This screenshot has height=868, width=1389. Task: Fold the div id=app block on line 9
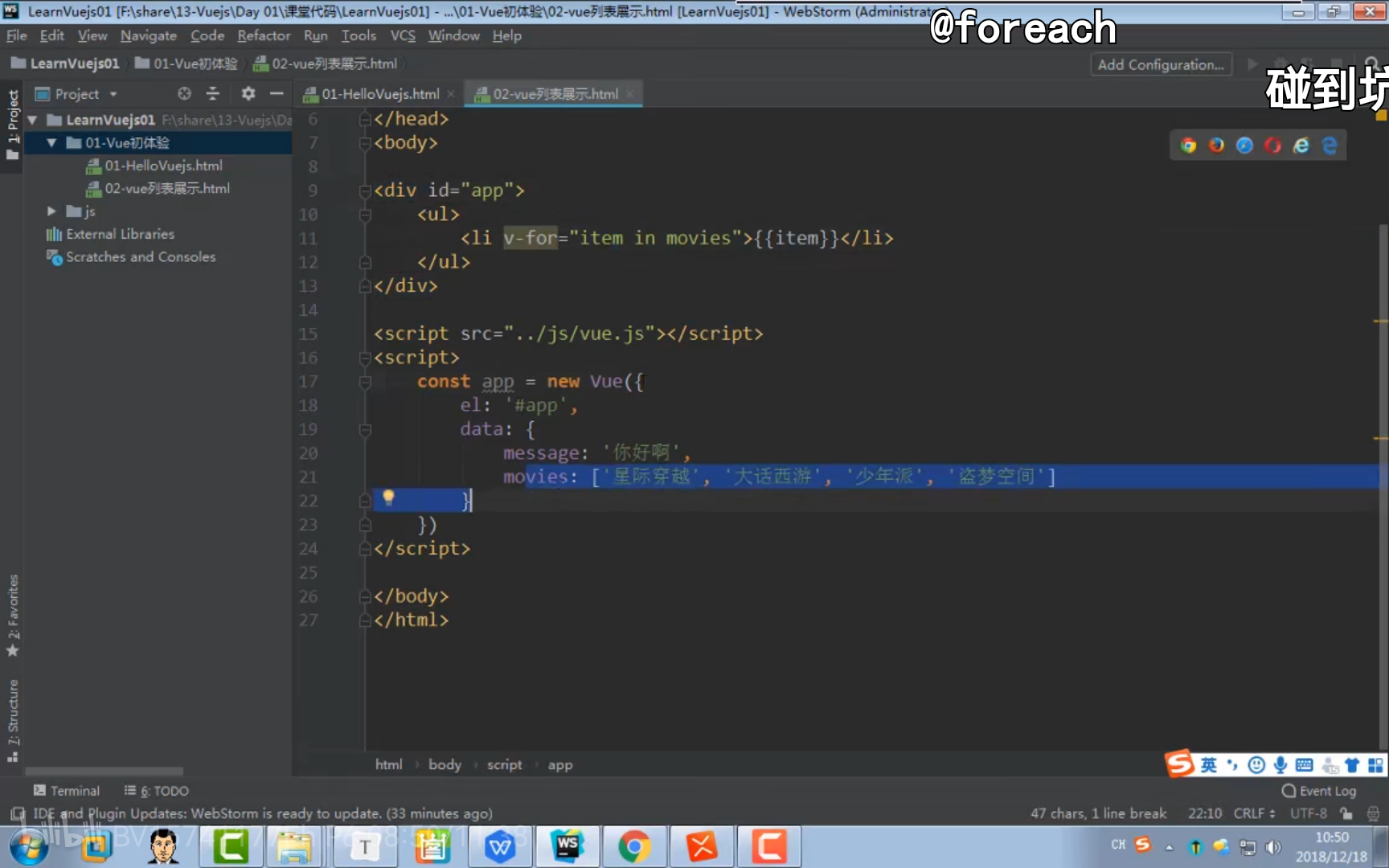(365, 191)
